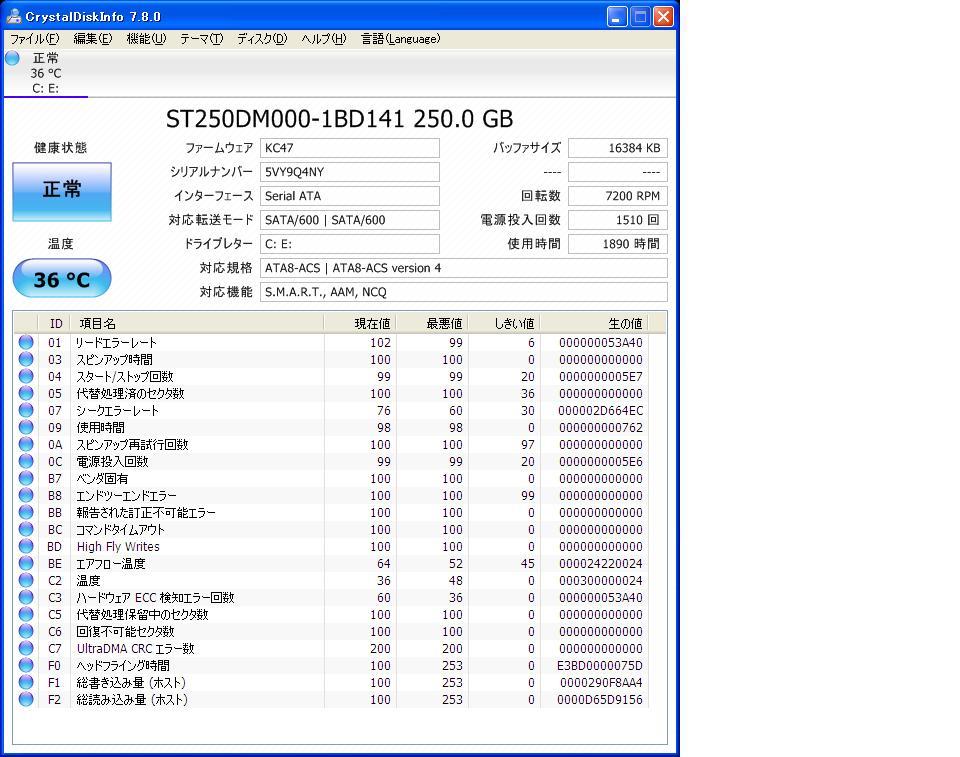Click status icon of row 0A スピンアップ再試行回数

coord(26,444)
